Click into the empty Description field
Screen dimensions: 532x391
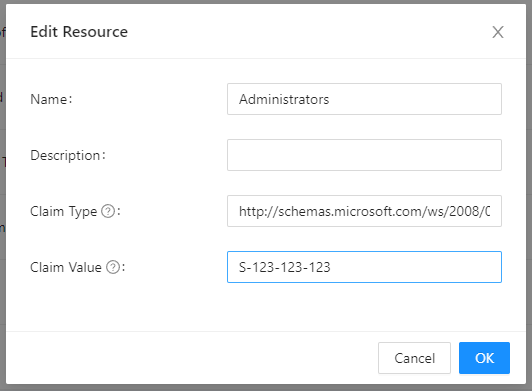click(x=364, y=155)
